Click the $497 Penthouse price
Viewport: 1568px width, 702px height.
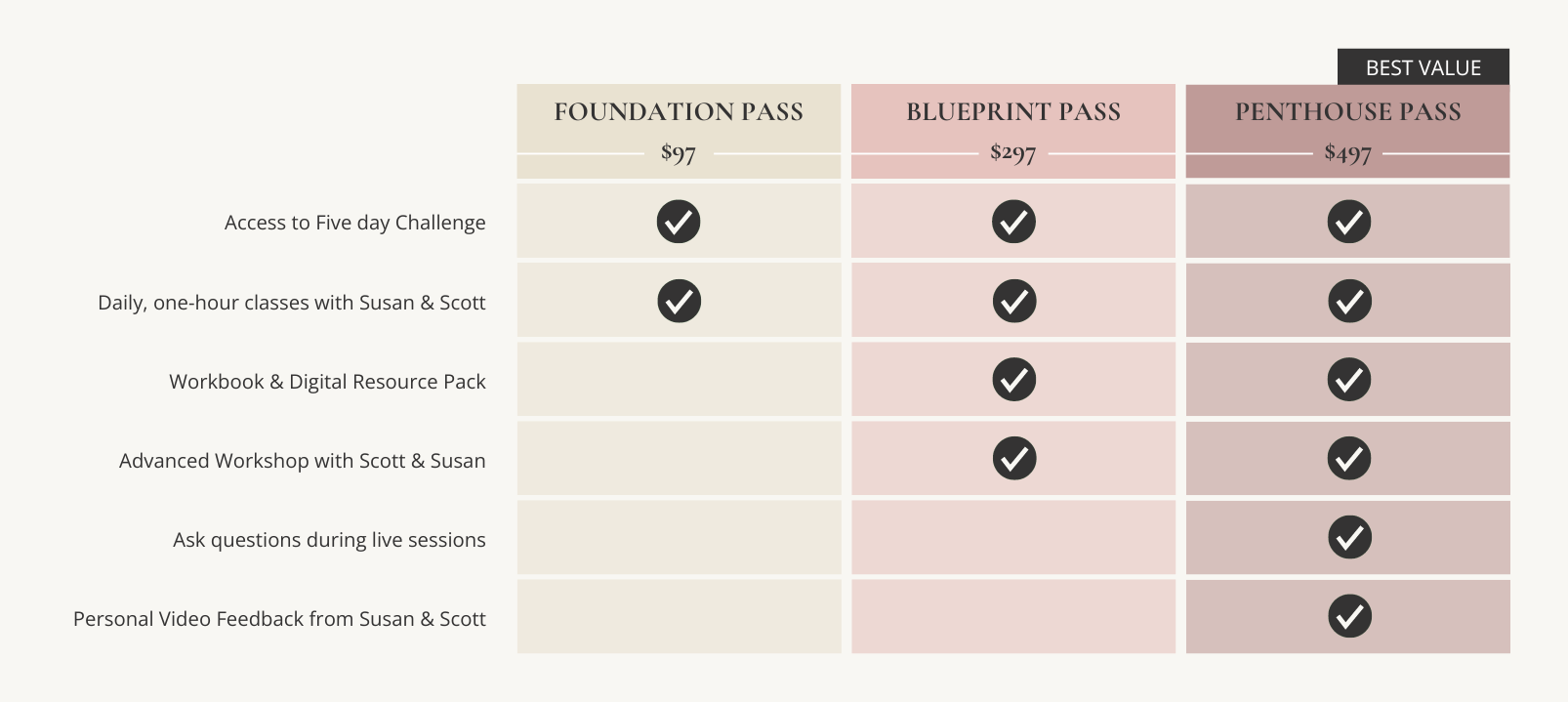(1348, 153)
